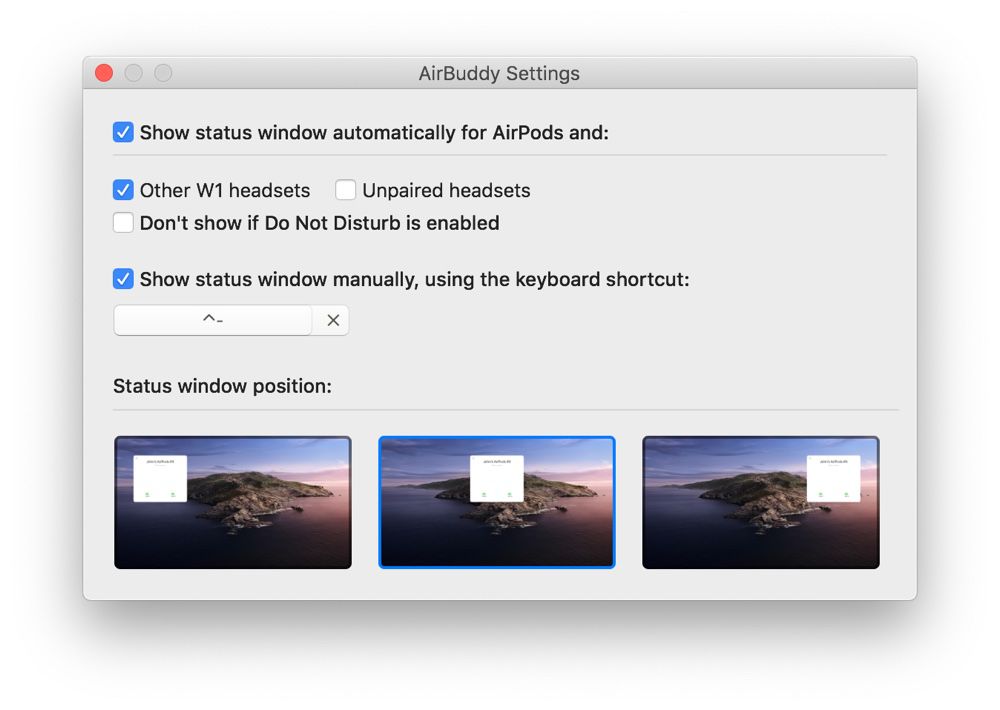Image resolution: width=1000 pixels, height=710 pixels.
Task: Pick right status window position thumbnail
Action: tap(761, 502)
